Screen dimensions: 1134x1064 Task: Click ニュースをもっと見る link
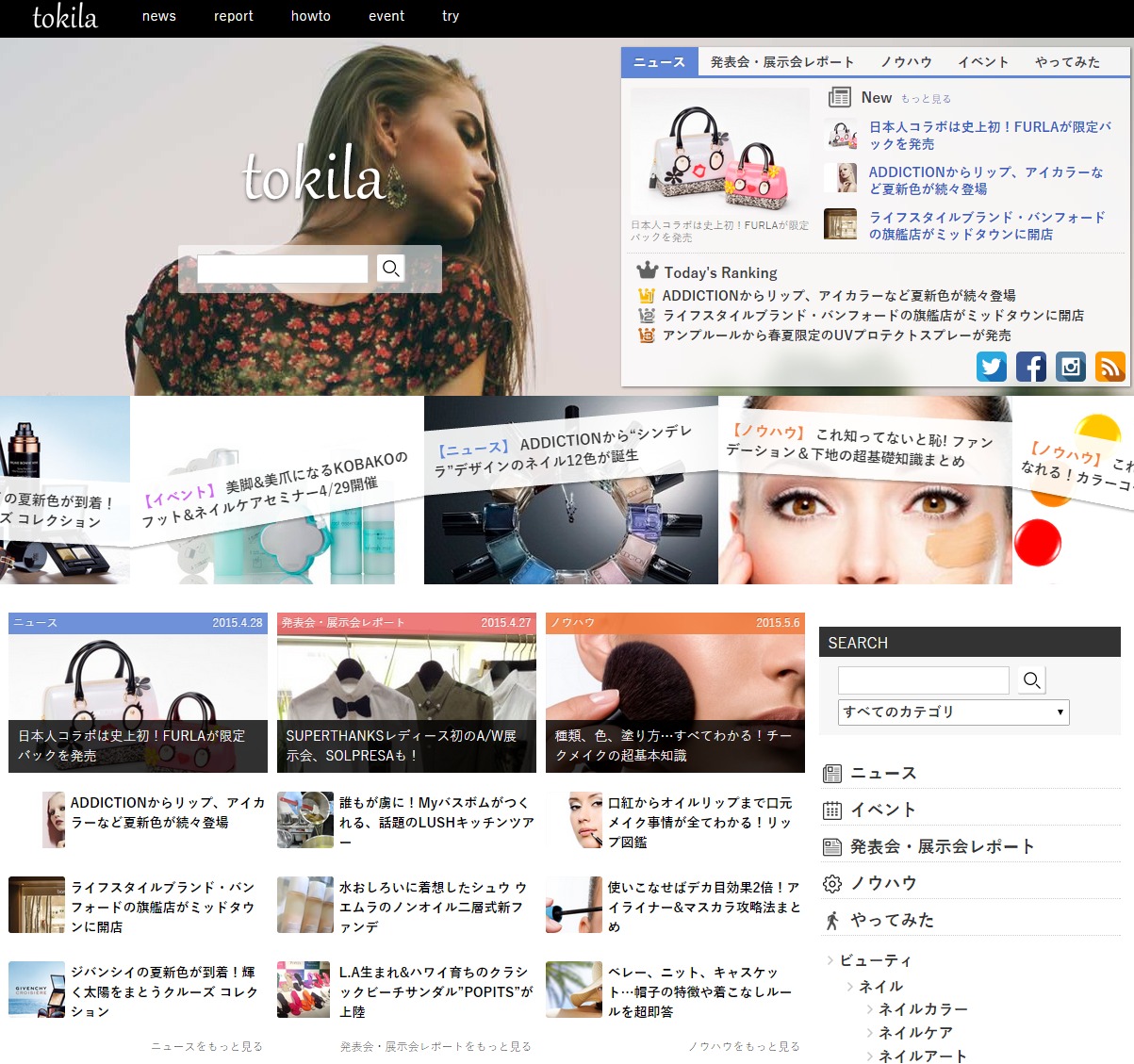(x=206, y=1045)
